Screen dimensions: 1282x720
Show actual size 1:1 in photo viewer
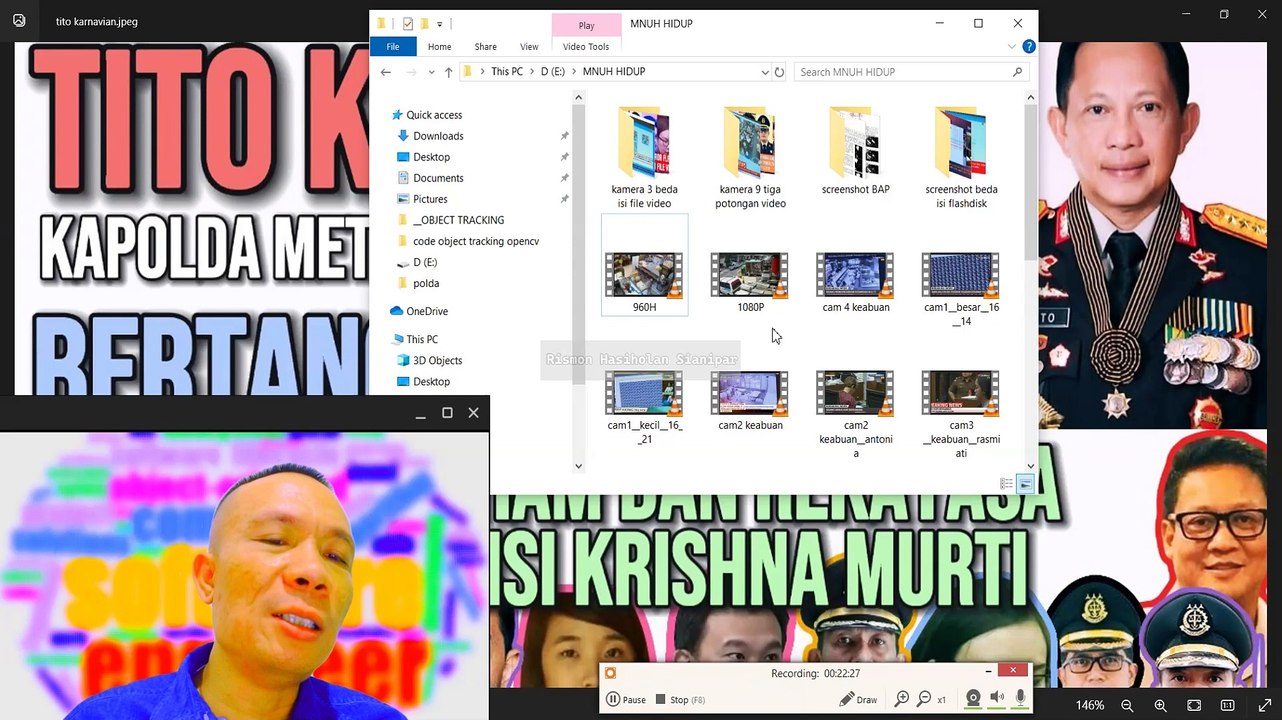click(1228, 705)
